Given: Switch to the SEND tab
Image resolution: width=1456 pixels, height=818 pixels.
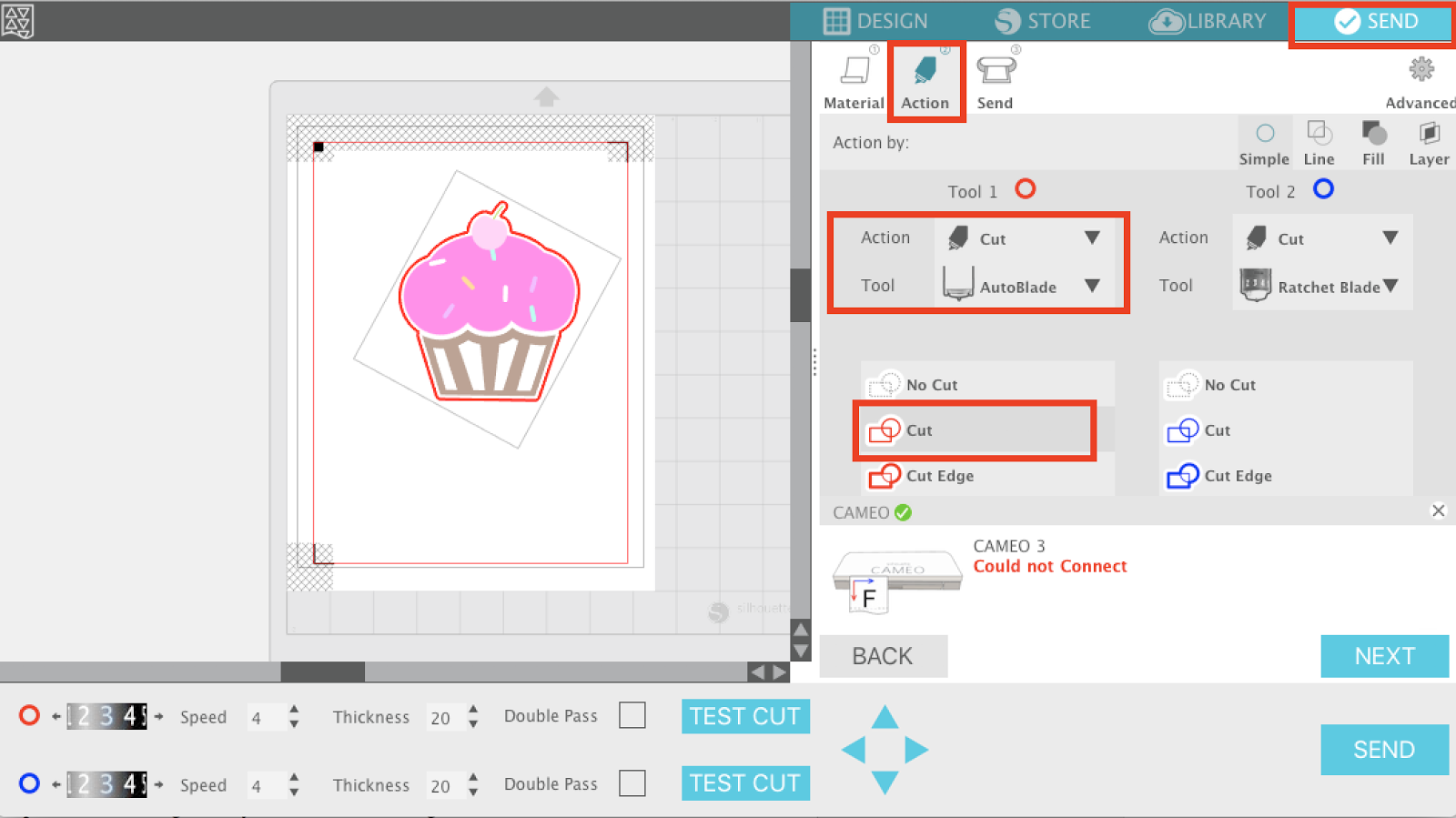Looking at the screenshot, I should tap(1374, 21).
